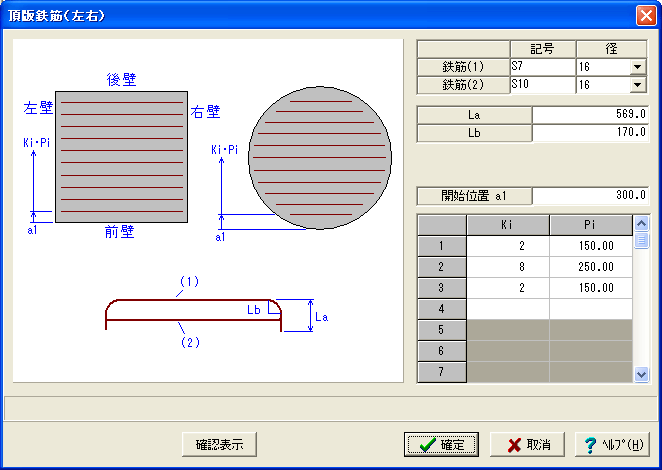This screenshot has height=470, width=662.
Task: Select the Lb value field 170.0
Action: 590,133
